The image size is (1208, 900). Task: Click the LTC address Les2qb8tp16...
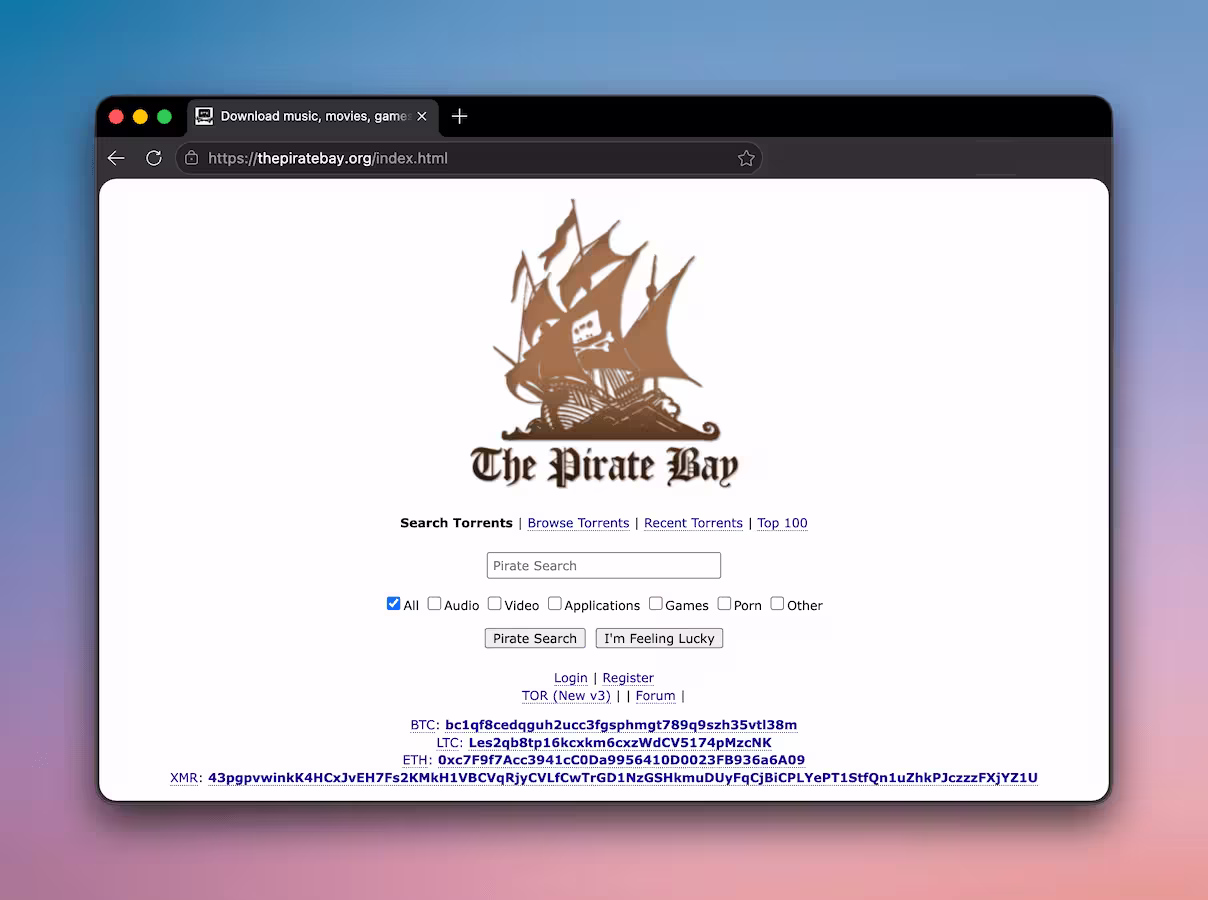[x=620, y=743]
